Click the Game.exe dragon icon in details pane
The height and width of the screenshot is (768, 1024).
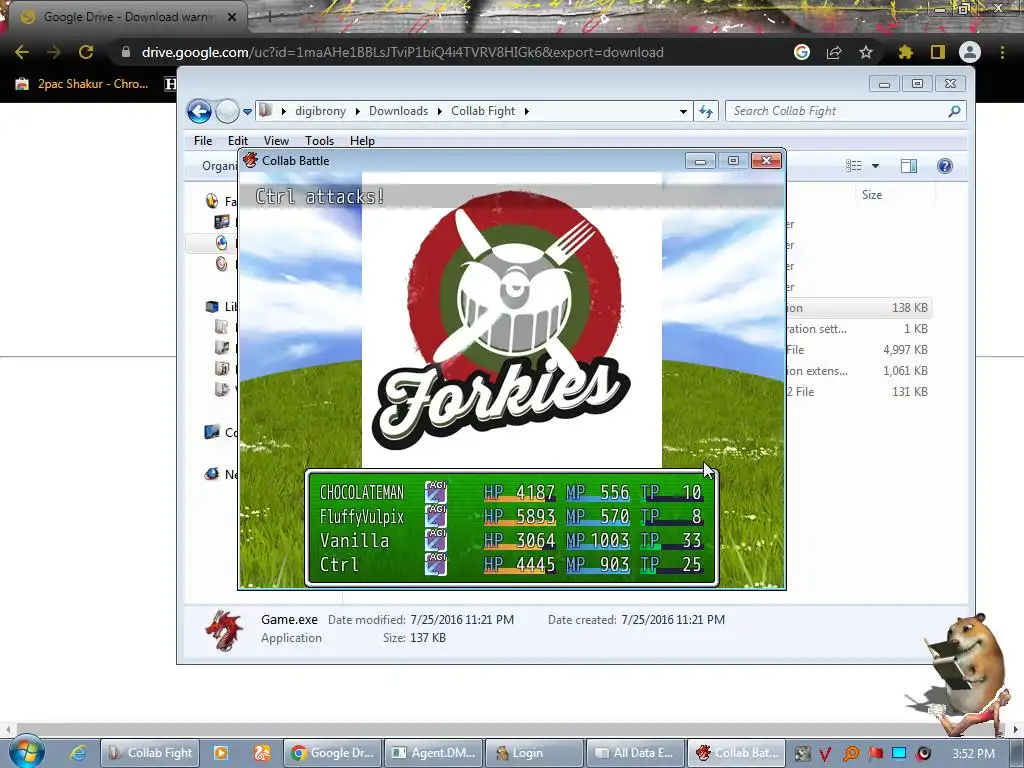(x=224, y=630)
